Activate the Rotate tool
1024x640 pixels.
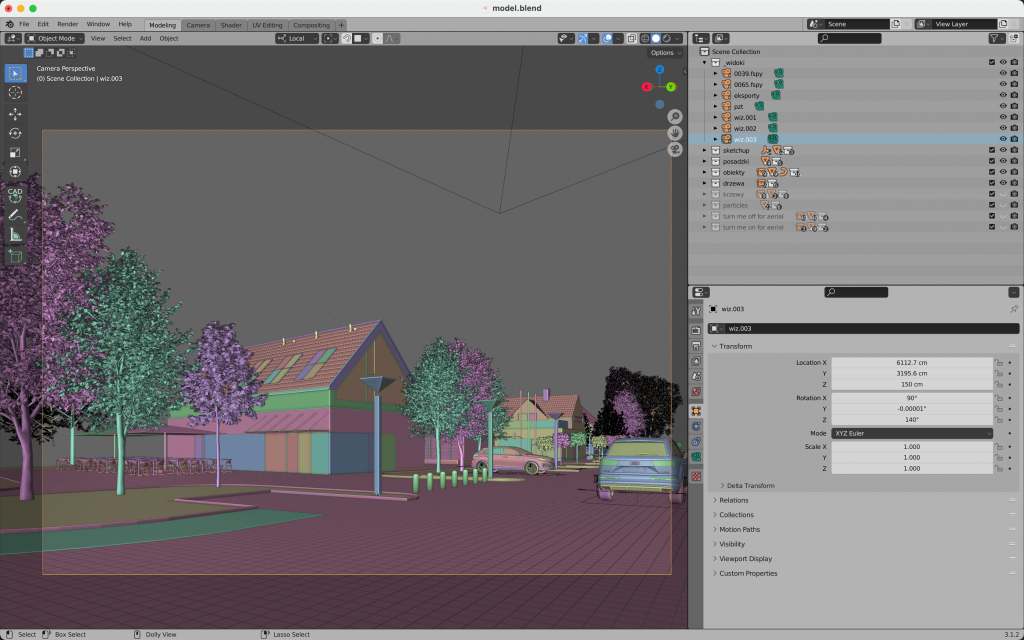pyautogui.click(x=15, y=133)
